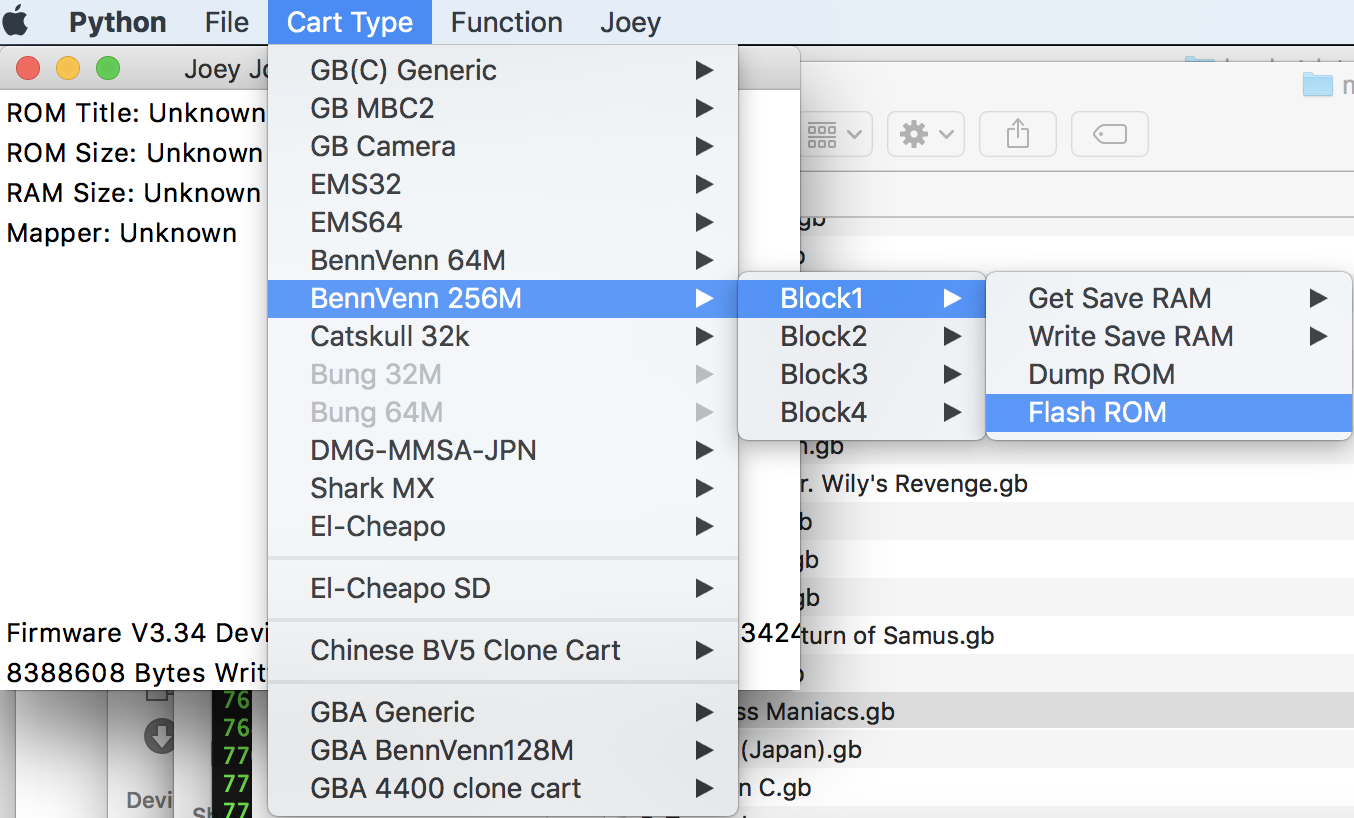Open the Finder gear action dropdown
The image size is (1354, 818).
pyautogui.click(x=925, y=134)
